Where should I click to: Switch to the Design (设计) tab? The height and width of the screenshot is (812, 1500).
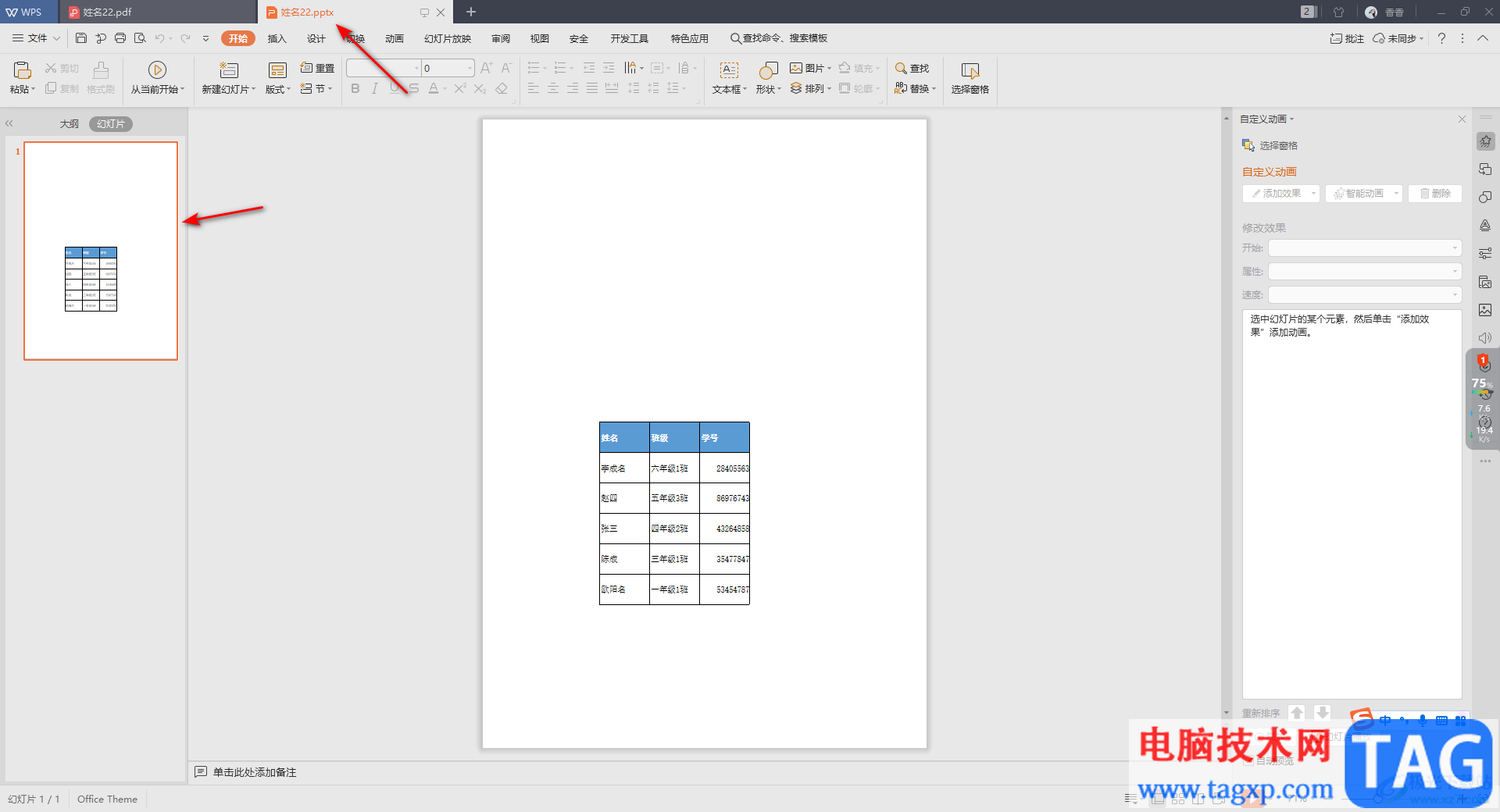[316, 38]
